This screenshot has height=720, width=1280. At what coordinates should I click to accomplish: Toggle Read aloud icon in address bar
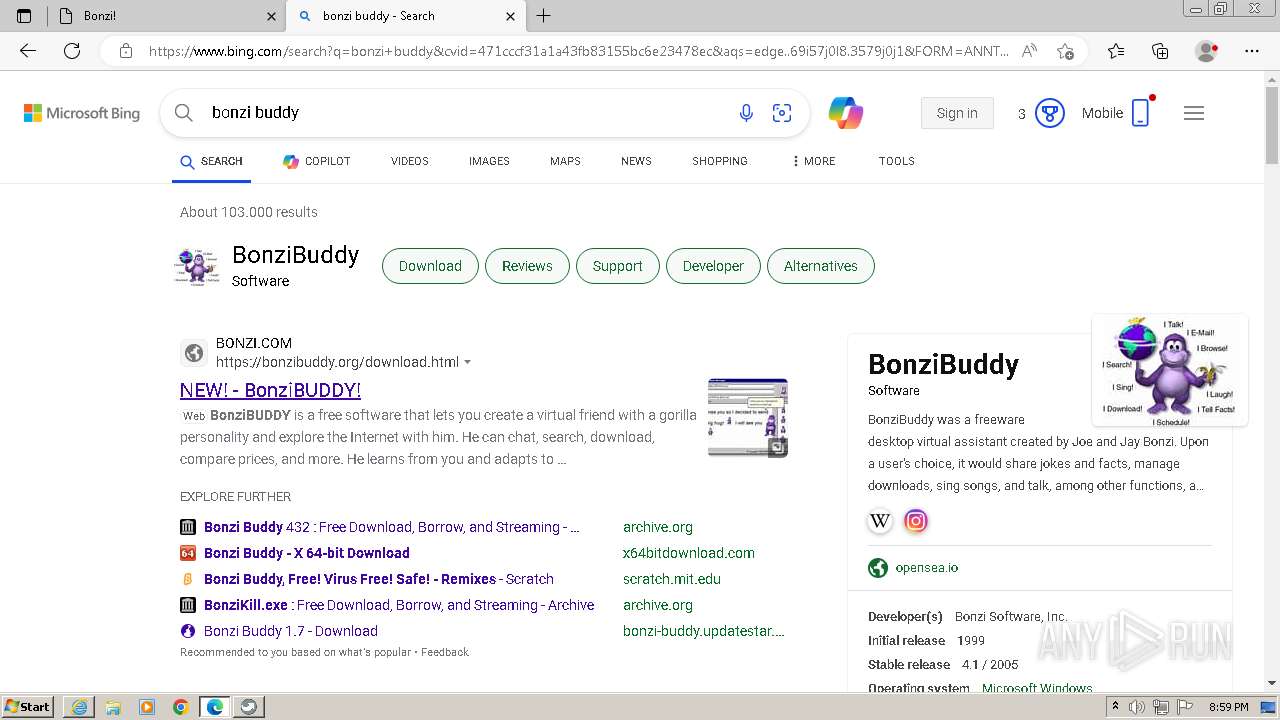(x=1029, y=51)
